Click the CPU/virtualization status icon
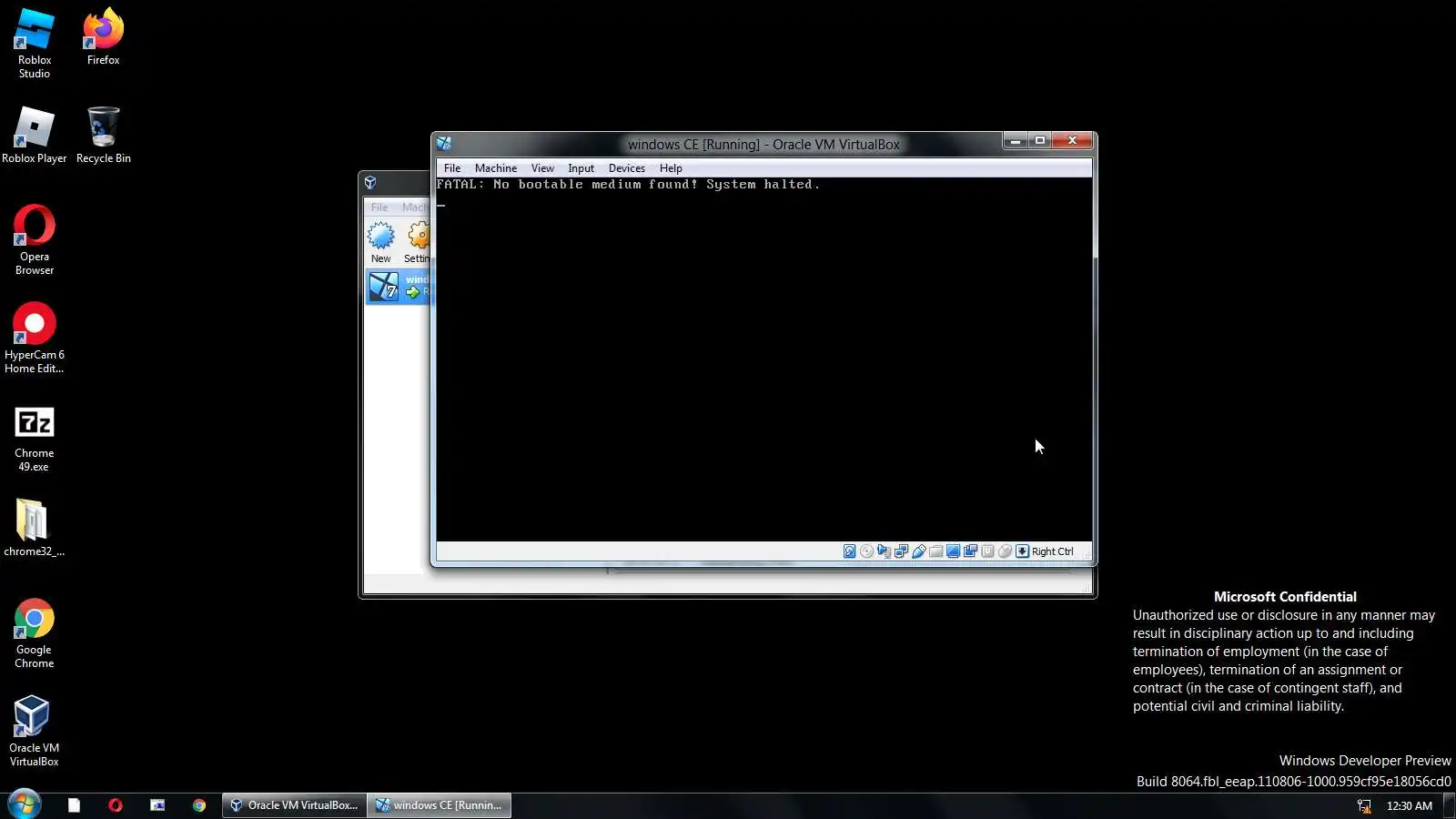Screen dimensions: 1456x819 pos(987,551)
